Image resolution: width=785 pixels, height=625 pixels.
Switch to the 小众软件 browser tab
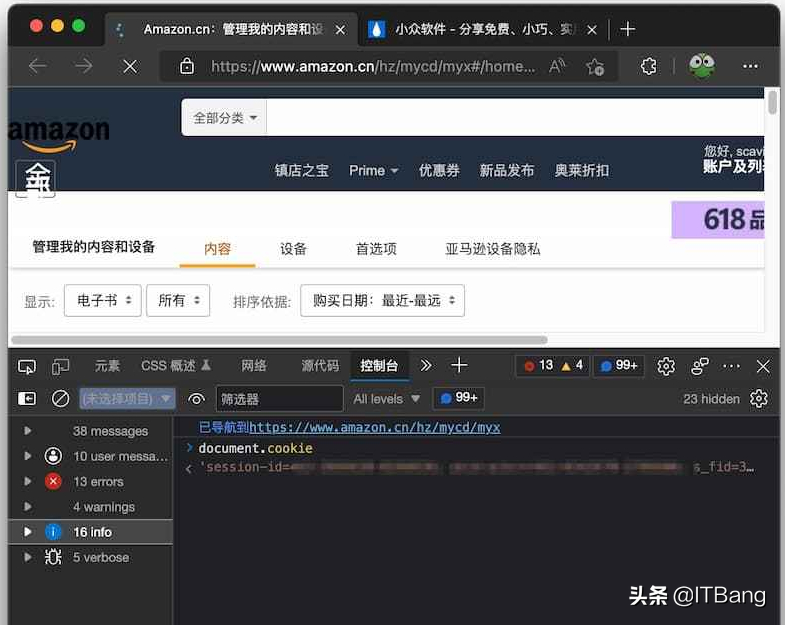[x=481, y=29]
